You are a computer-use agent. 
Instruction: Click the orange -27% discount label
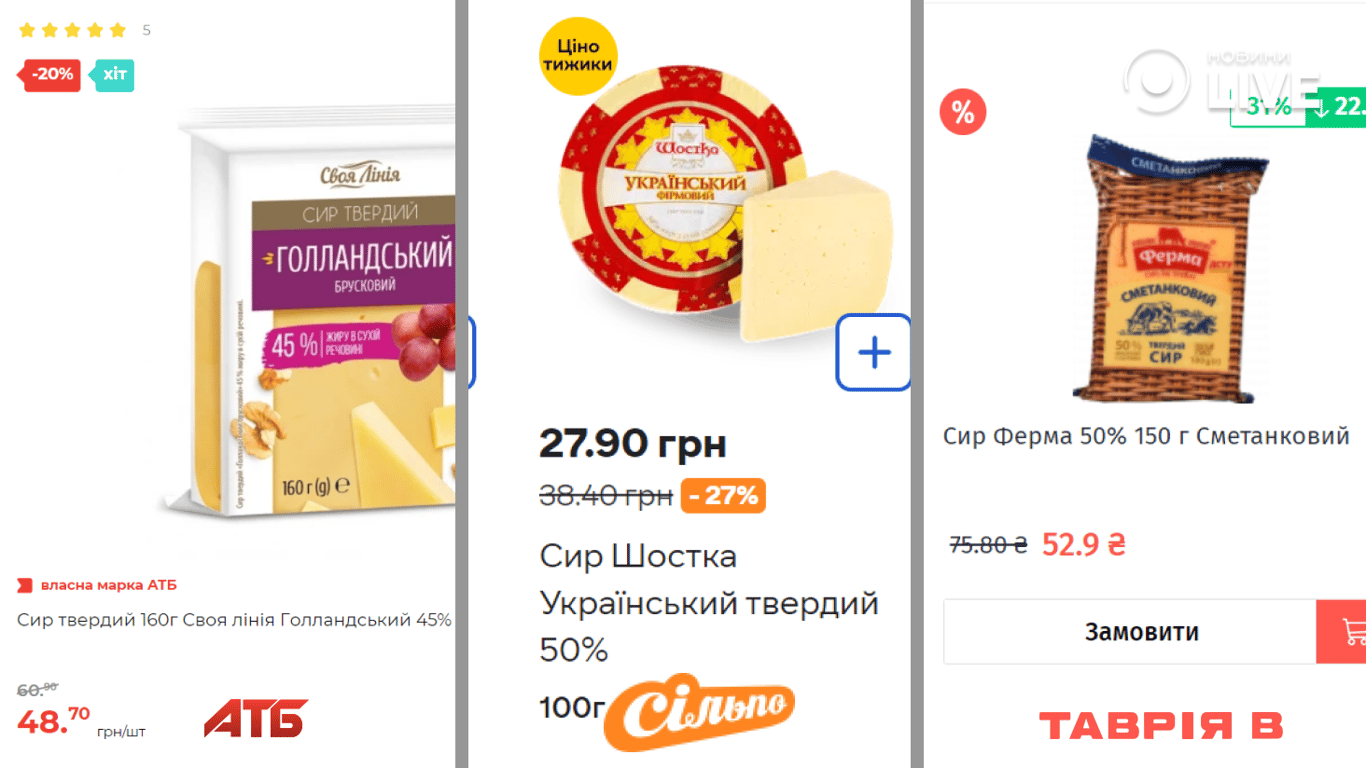(723, 495)
